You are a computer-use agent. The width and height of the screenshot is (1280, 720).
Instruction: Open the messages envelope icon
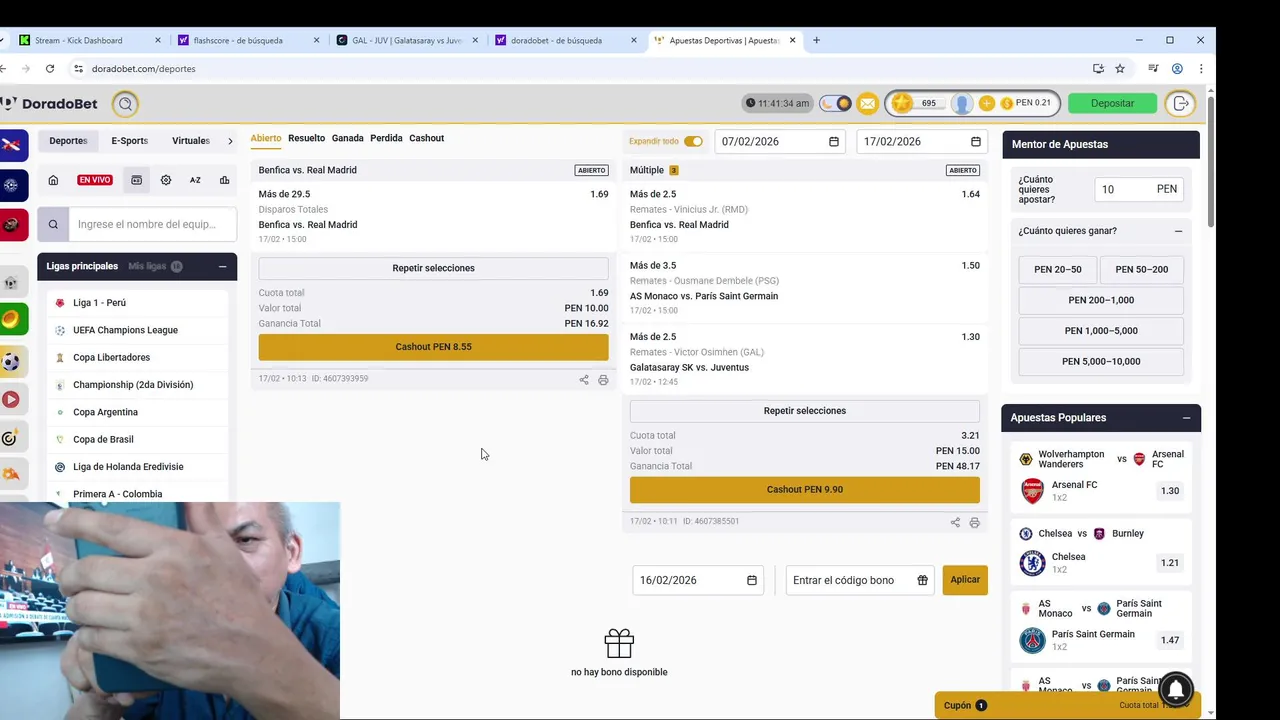click(867, 103)
